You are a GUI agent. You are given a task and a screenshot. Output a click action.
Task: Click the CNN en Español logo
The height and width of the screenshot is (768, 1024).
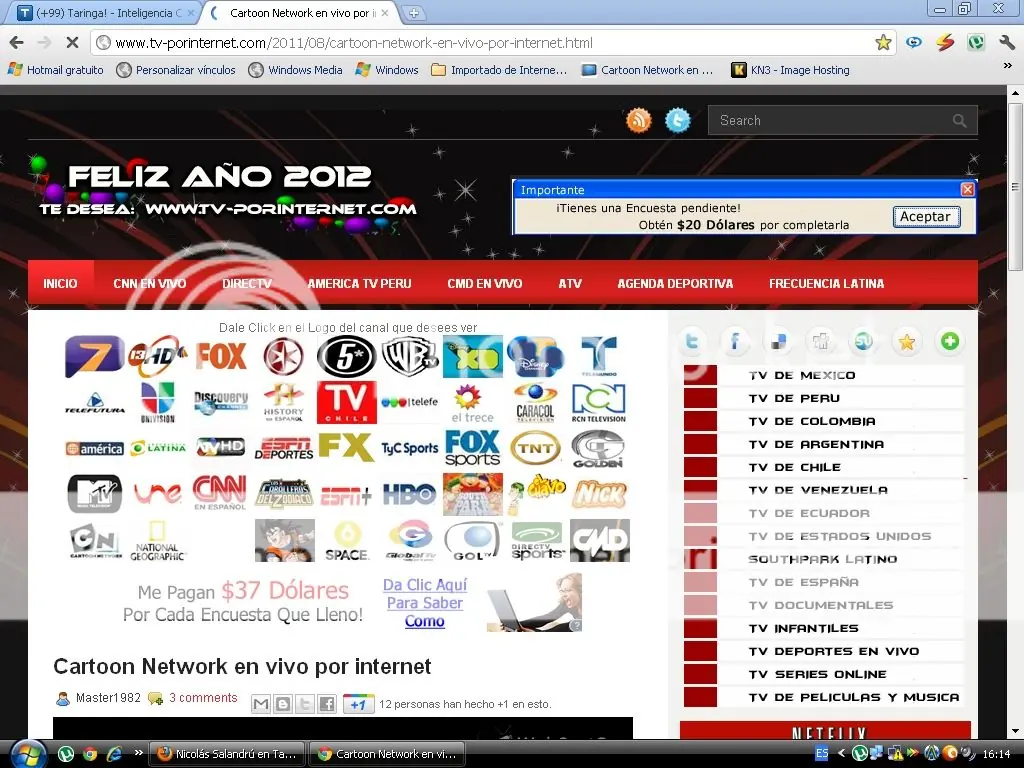219,493
